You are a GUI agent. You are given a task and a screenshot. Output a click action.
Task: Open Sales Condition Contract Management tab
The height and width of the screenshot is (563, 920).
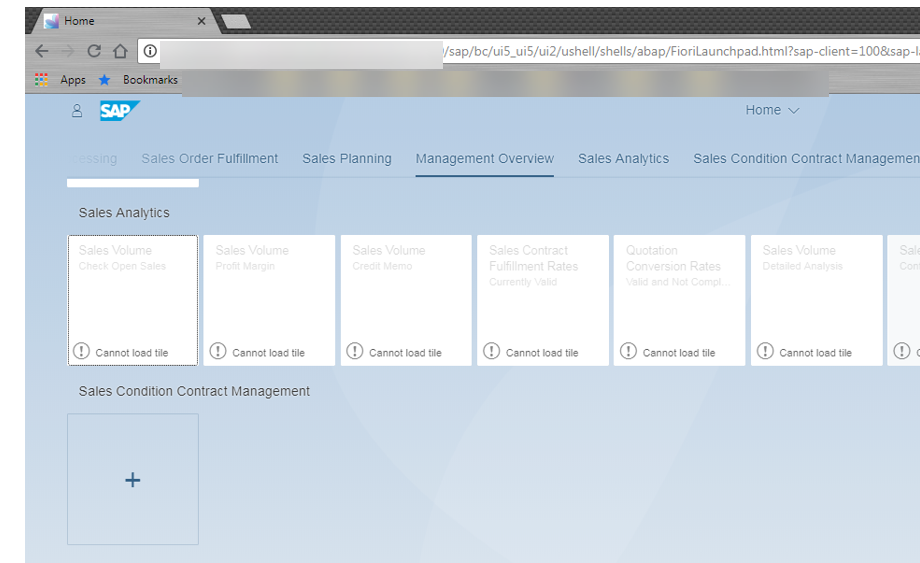(x=806, y=158)
